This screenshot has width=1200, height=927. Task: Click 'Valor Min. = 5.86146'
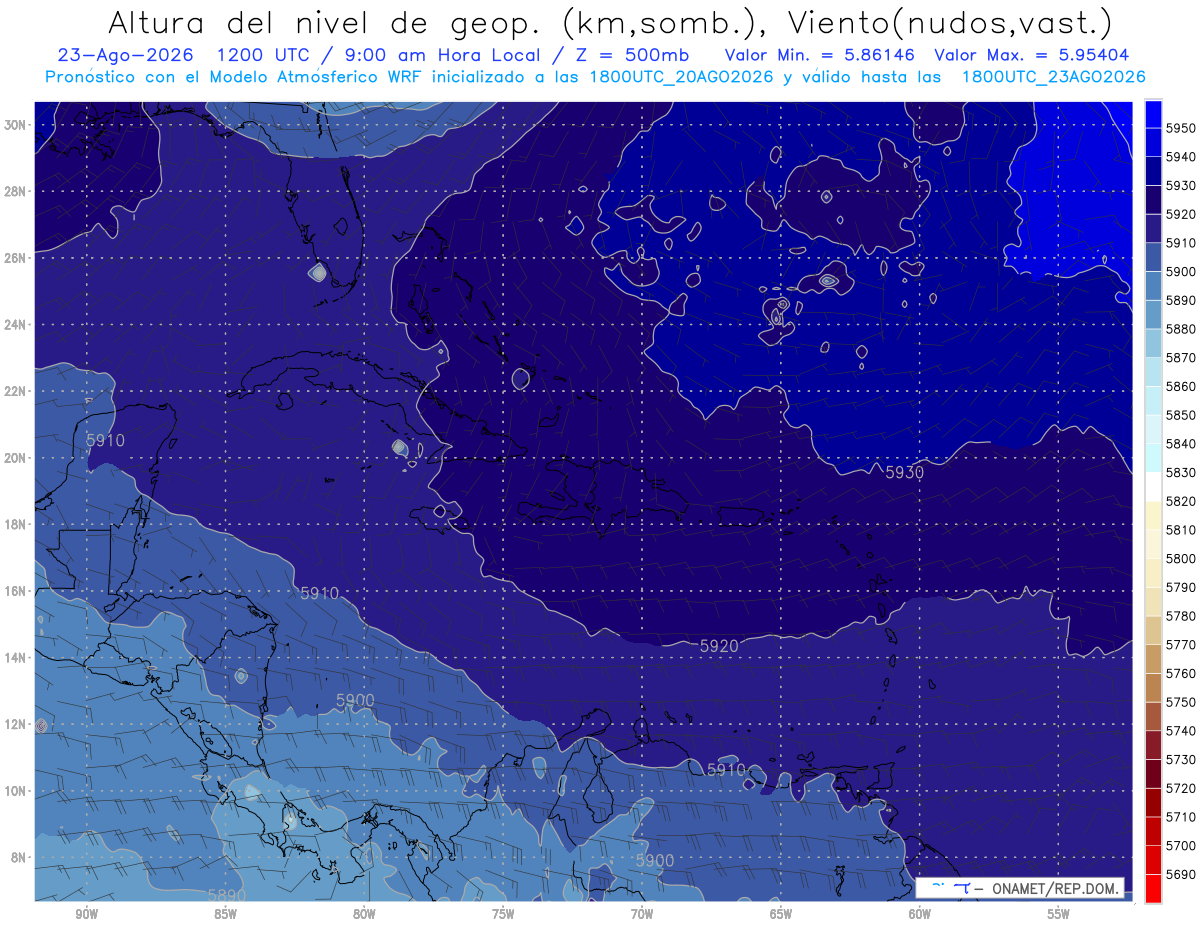coord(821,55)
